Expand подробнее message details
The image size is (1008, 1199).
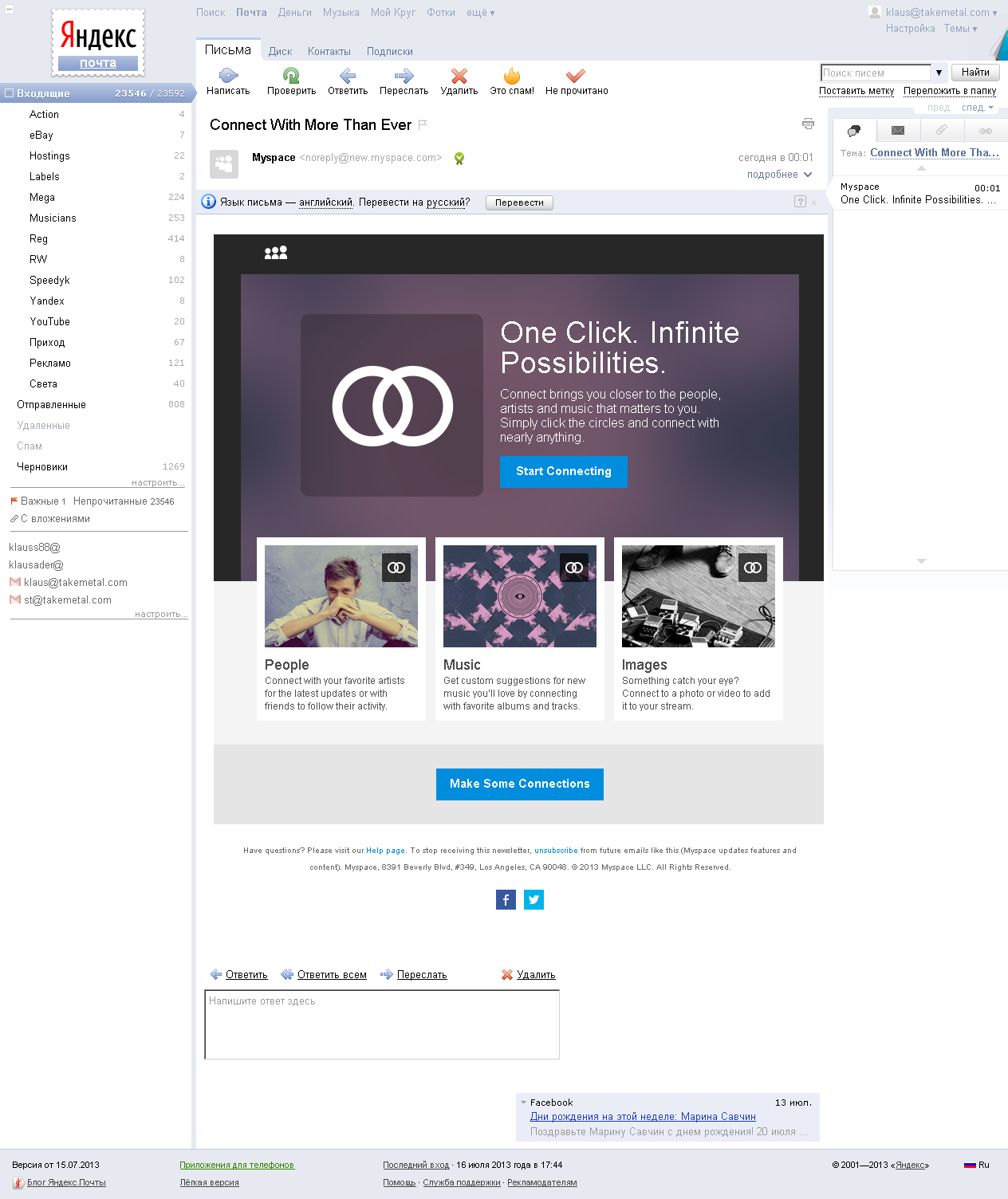pyautogui.click(x=779, y=175)
